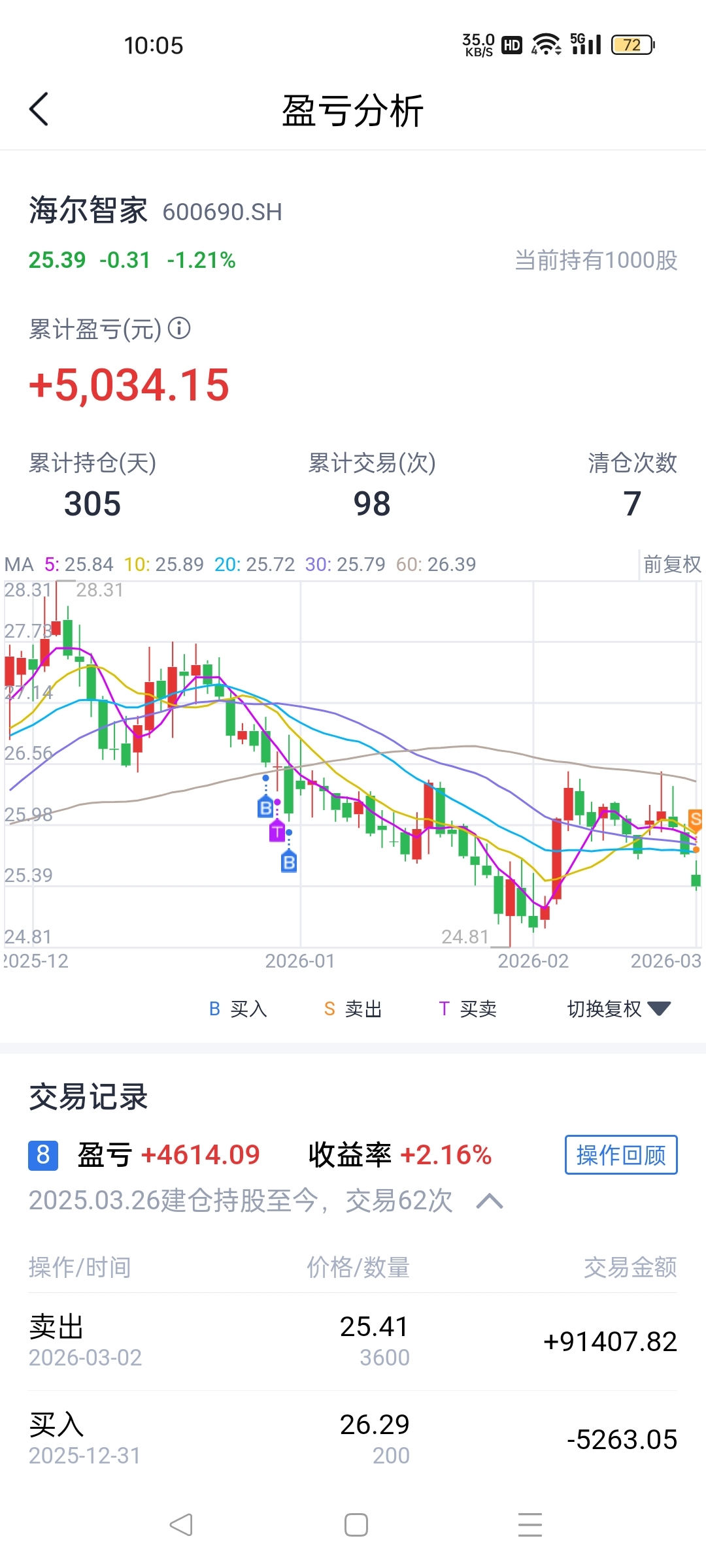Select the 买入 2025-12-31 trade row
Screen dimensions: 706x1568
353,1439
